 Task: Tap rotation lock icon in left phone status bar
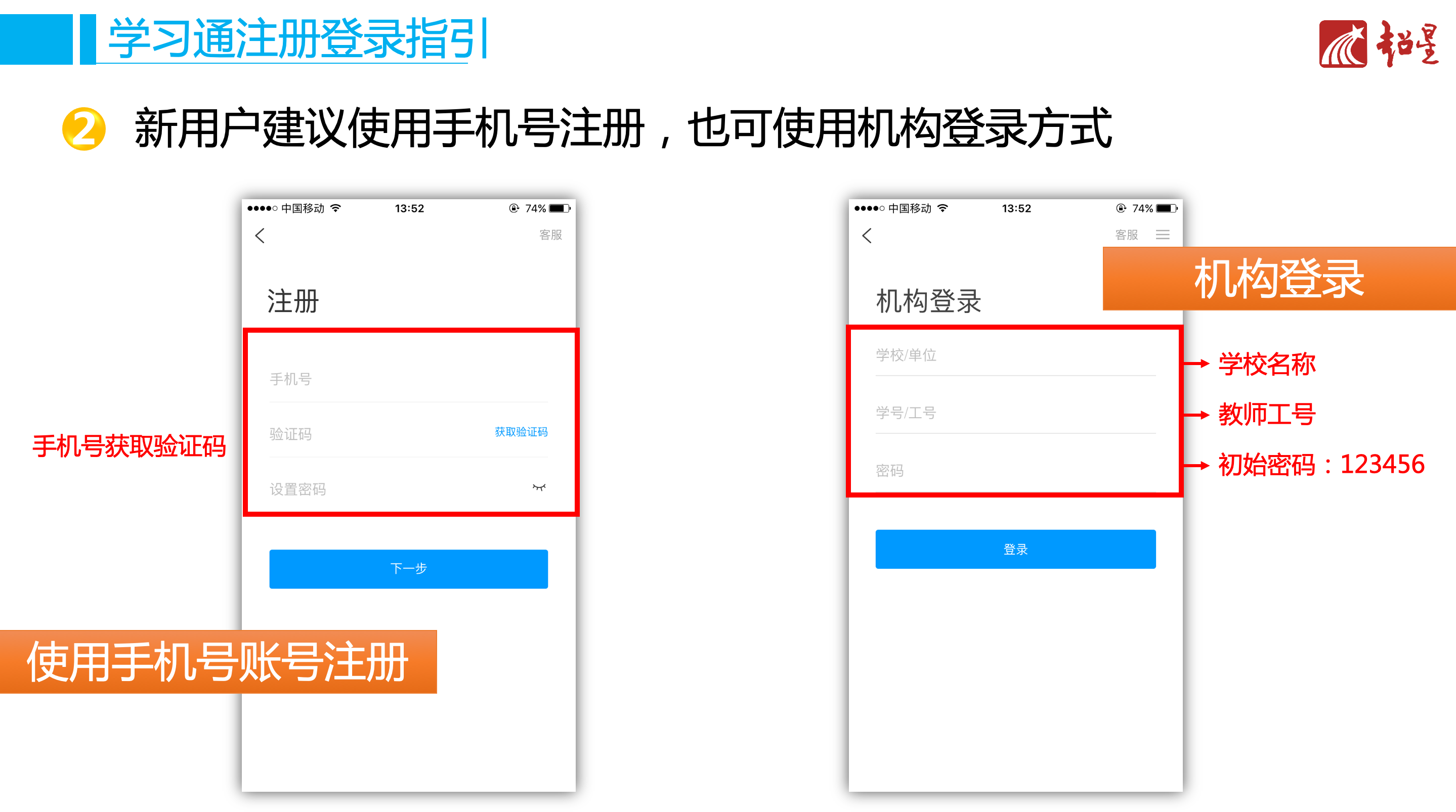(x=514, y=208)
